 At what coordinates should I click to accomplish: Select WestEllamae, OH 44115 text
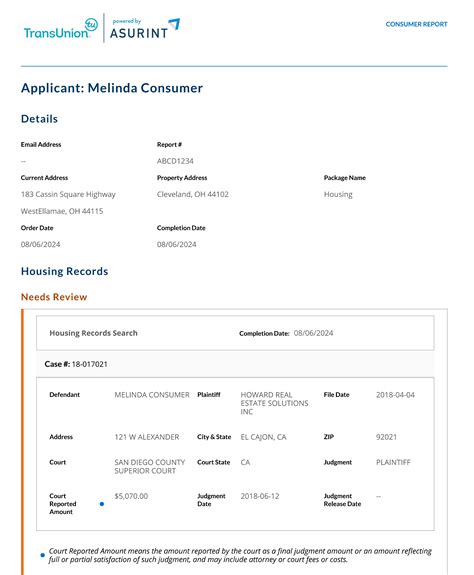click(x=62, y=211)
